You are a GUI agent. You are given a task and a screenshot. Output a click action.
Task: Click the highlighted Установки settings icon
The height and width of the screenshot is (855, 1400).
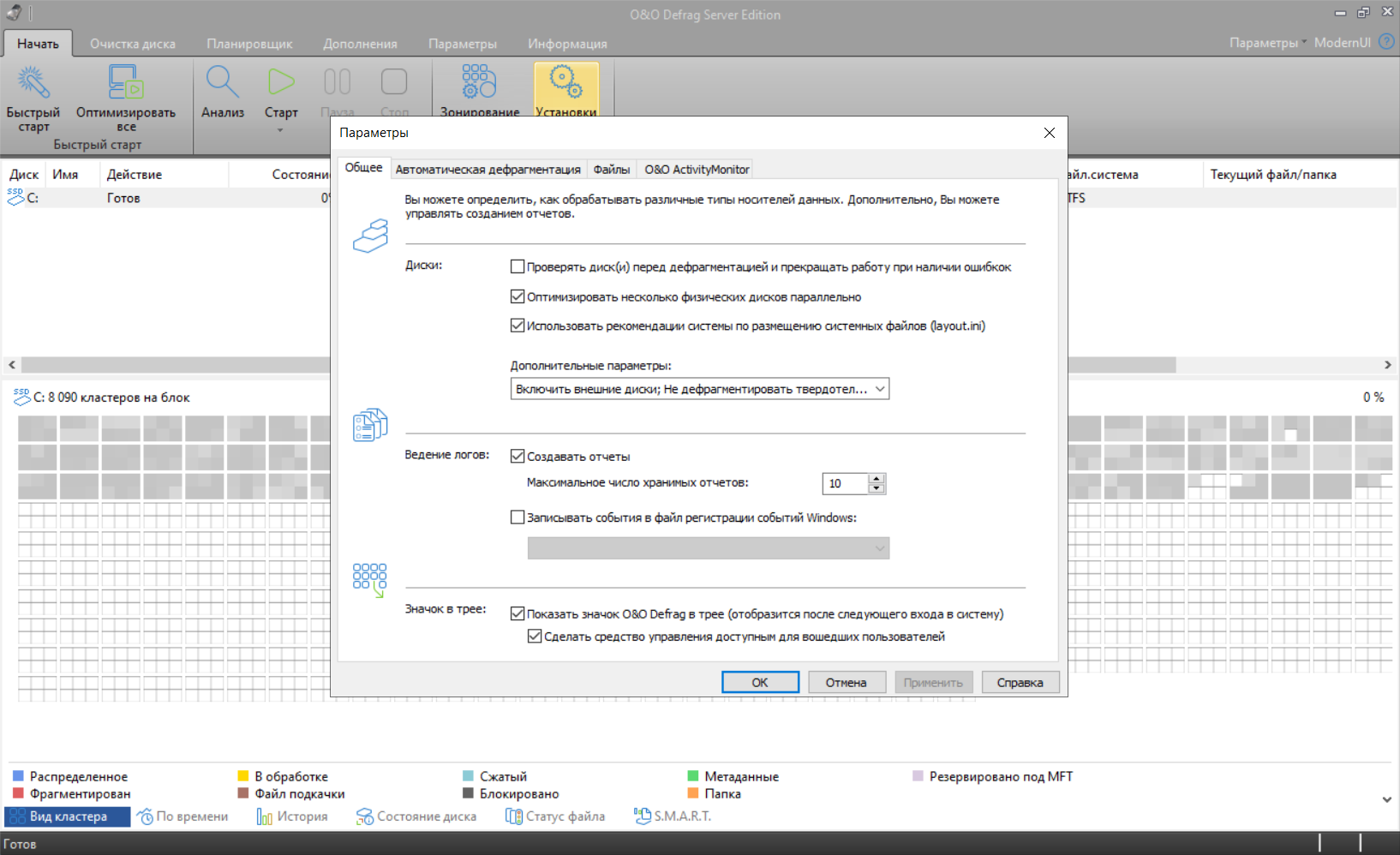[x=566, y=90]
